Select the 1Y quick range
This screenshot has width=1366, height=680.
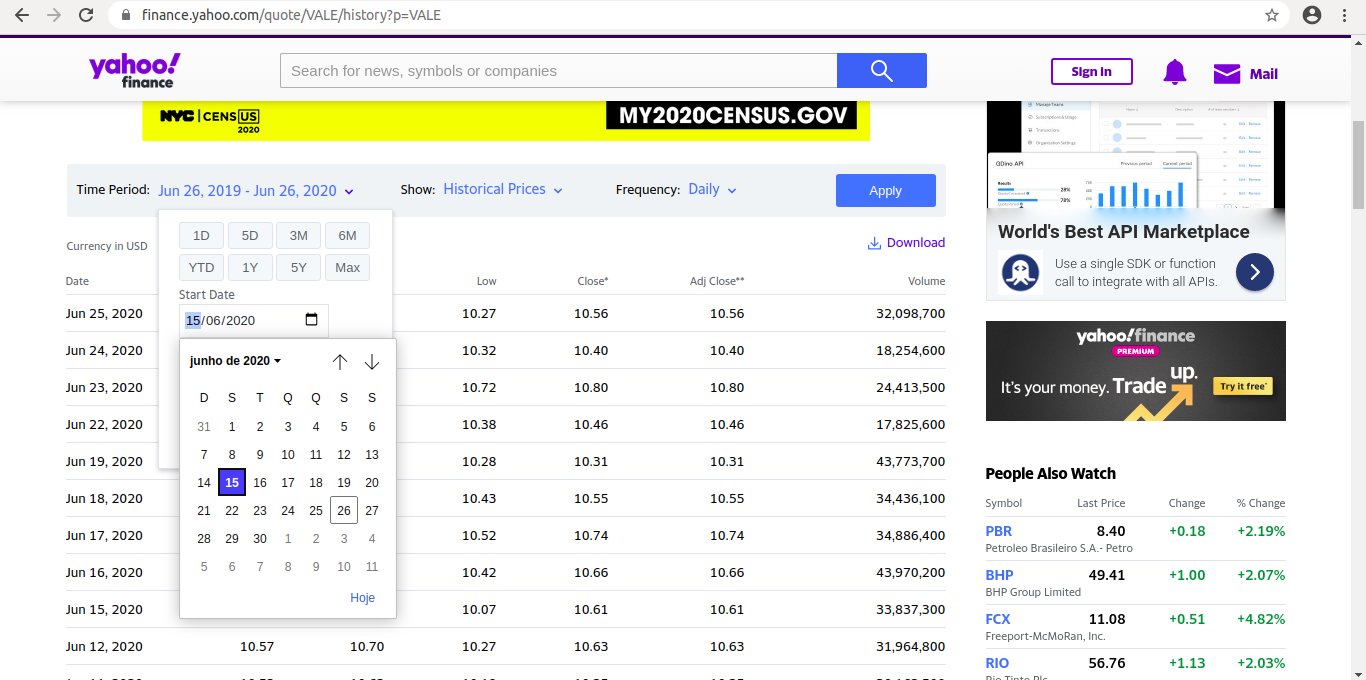[x=250, y=268]
